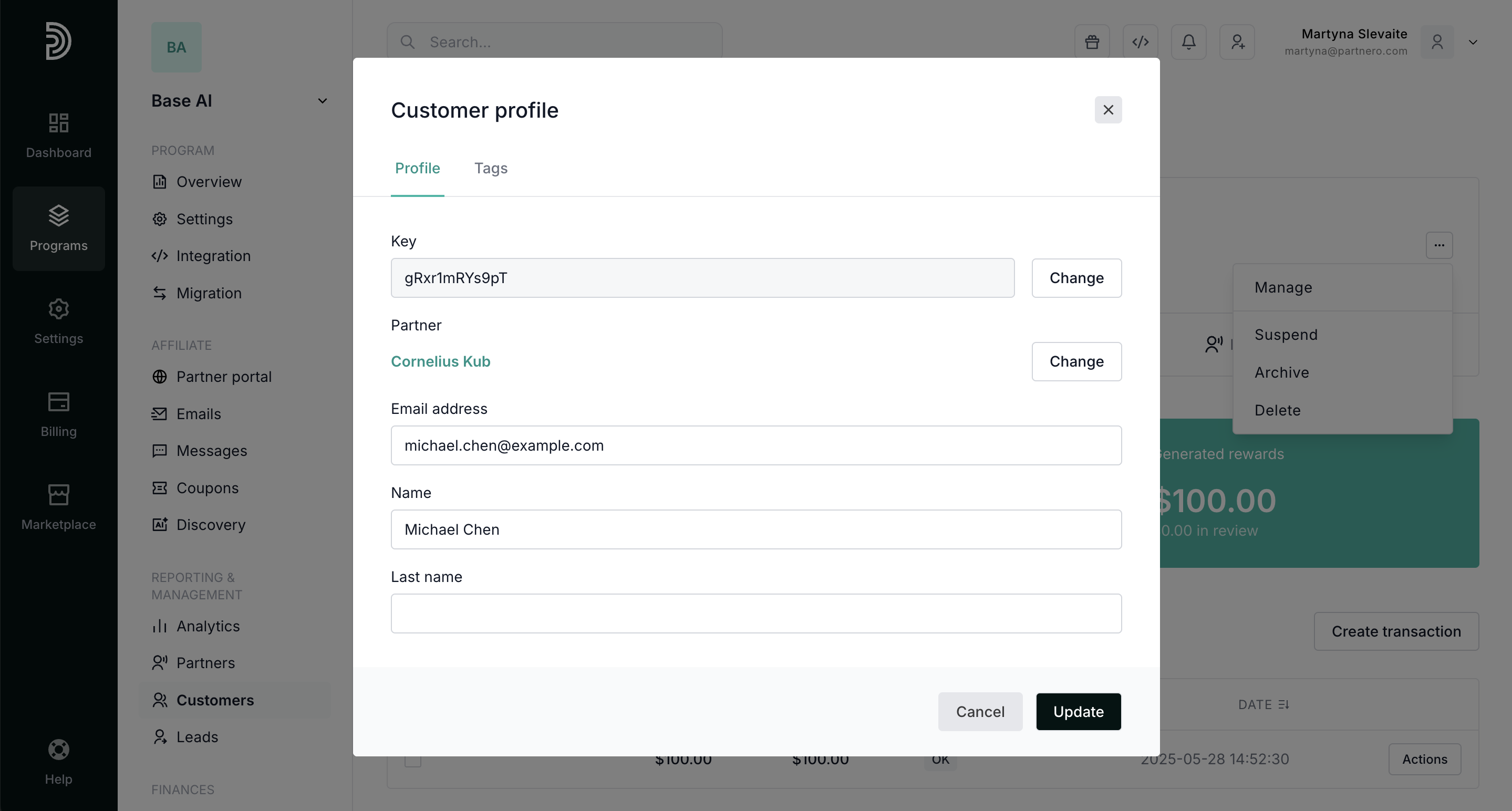Click the notification bell icon
The width and height of the screenshot is (1512, 811).
coord(1188,41)
